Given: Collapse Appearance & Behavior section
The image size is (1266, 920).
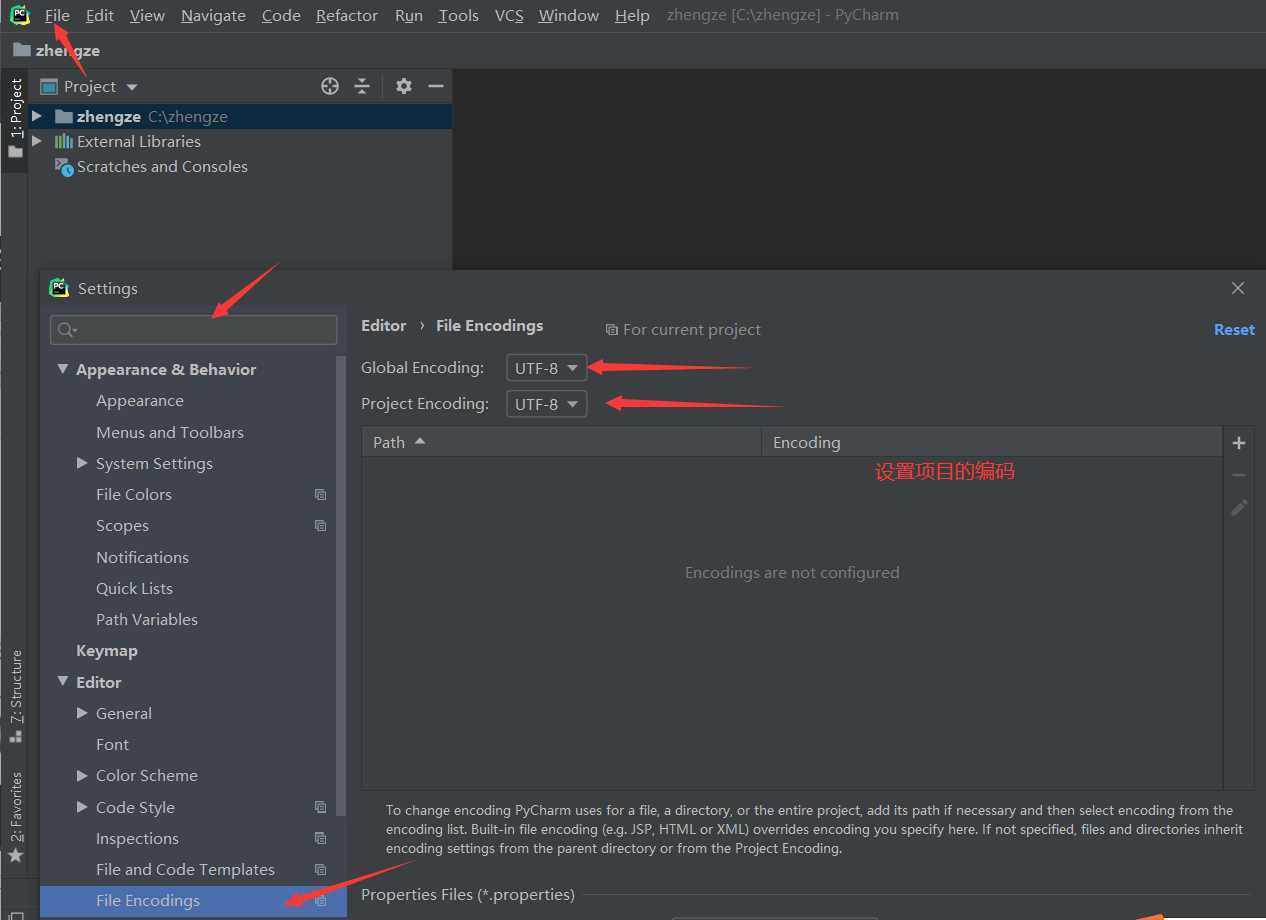Looking at the screenshot, I should [64, 369].
